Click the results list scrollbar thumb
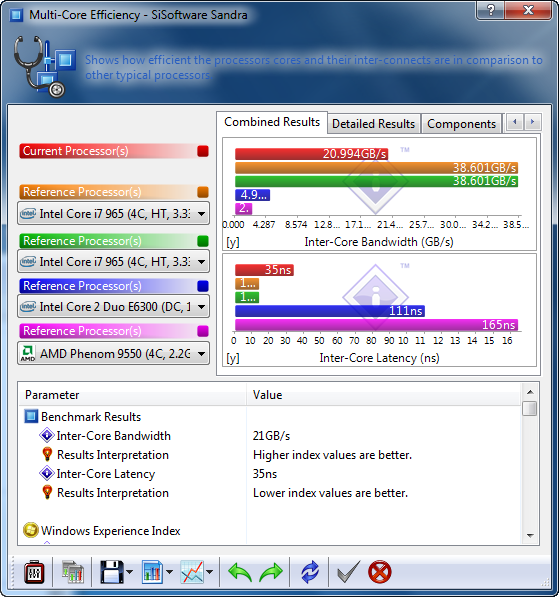559x597 pixels. click(x=530, y=409)
